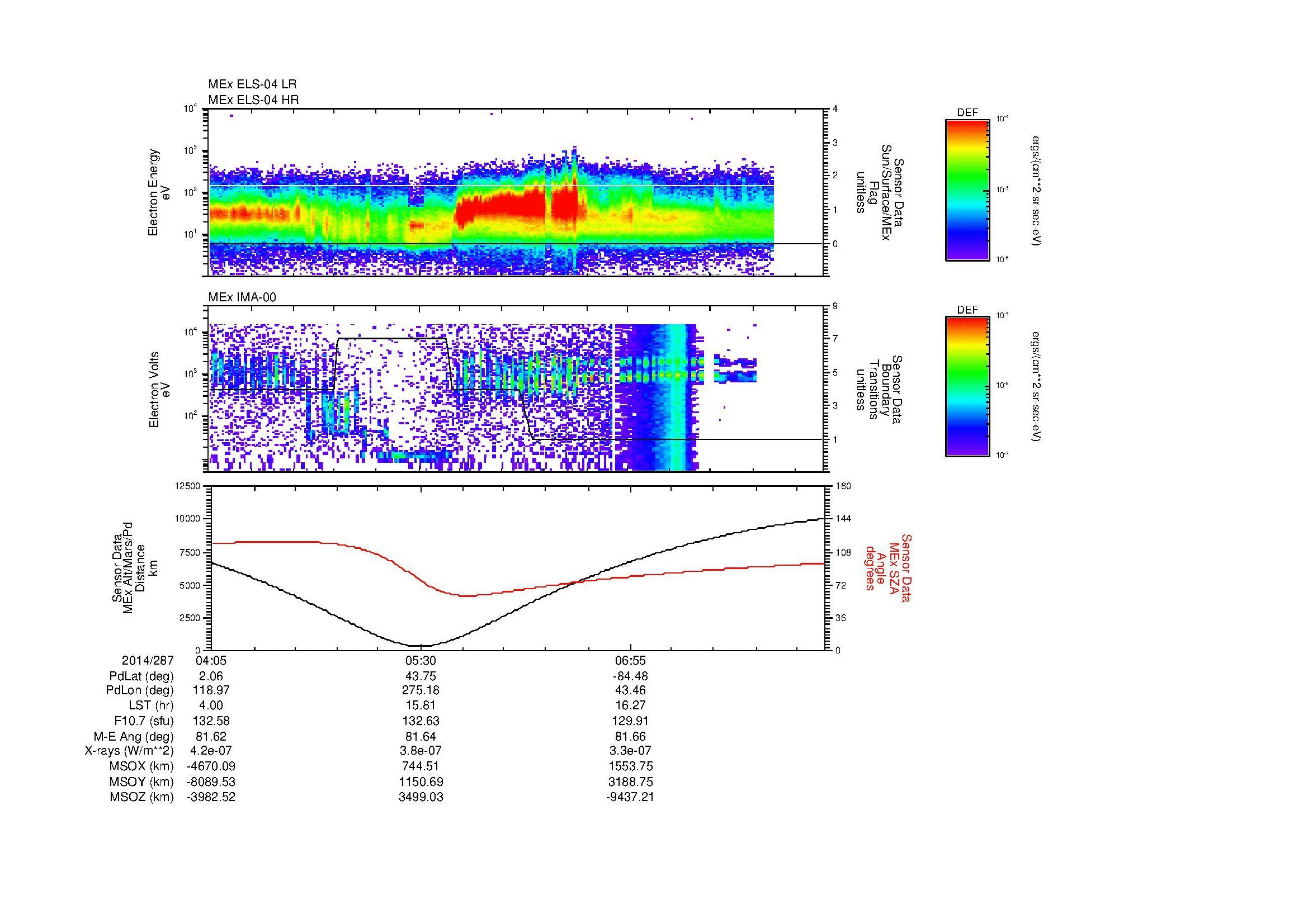The width and height of the screenshot is (1308, 924).
Task: Click the 'MSOY (km)' row label
Action: pyautogui.click(x=142, y=781)
